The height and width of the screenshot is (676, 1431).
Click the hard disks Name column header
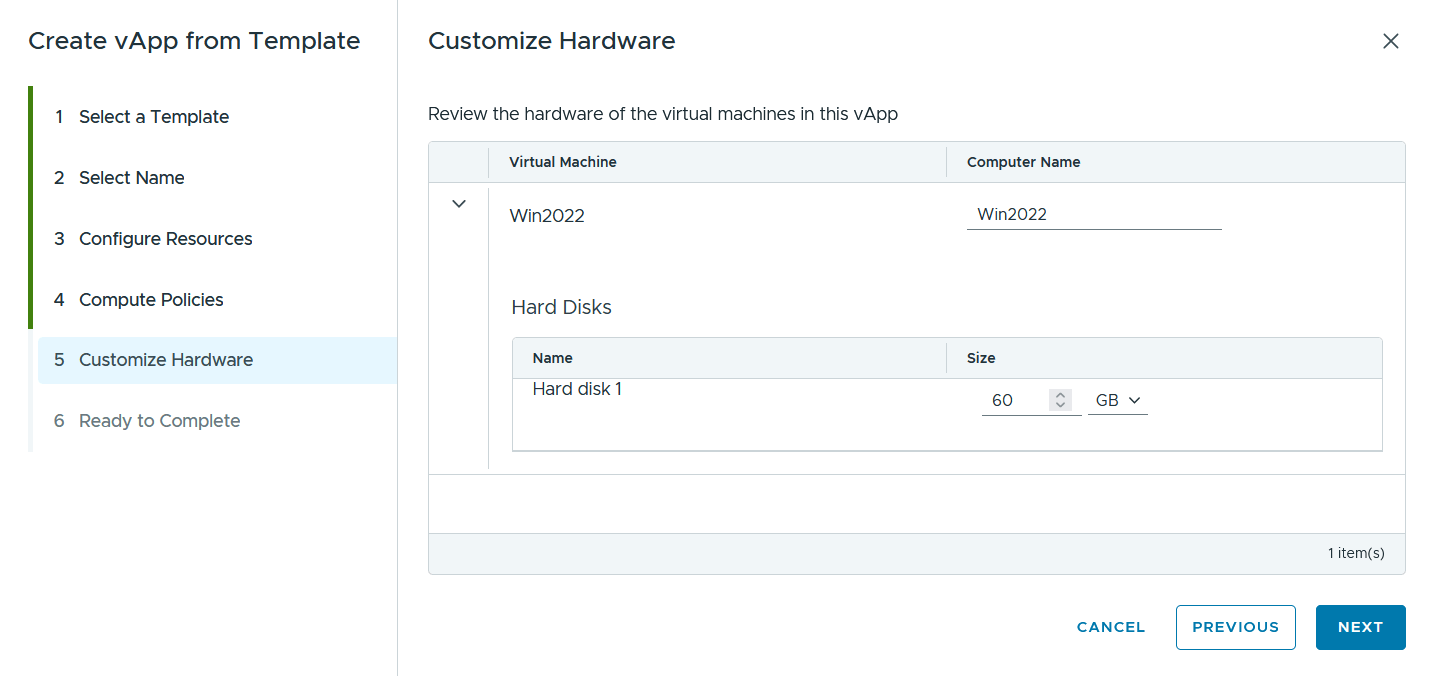553,358
